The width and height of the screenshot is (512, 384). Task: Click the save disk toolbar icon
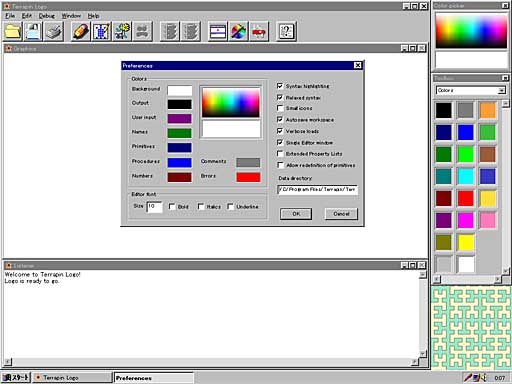33,31
